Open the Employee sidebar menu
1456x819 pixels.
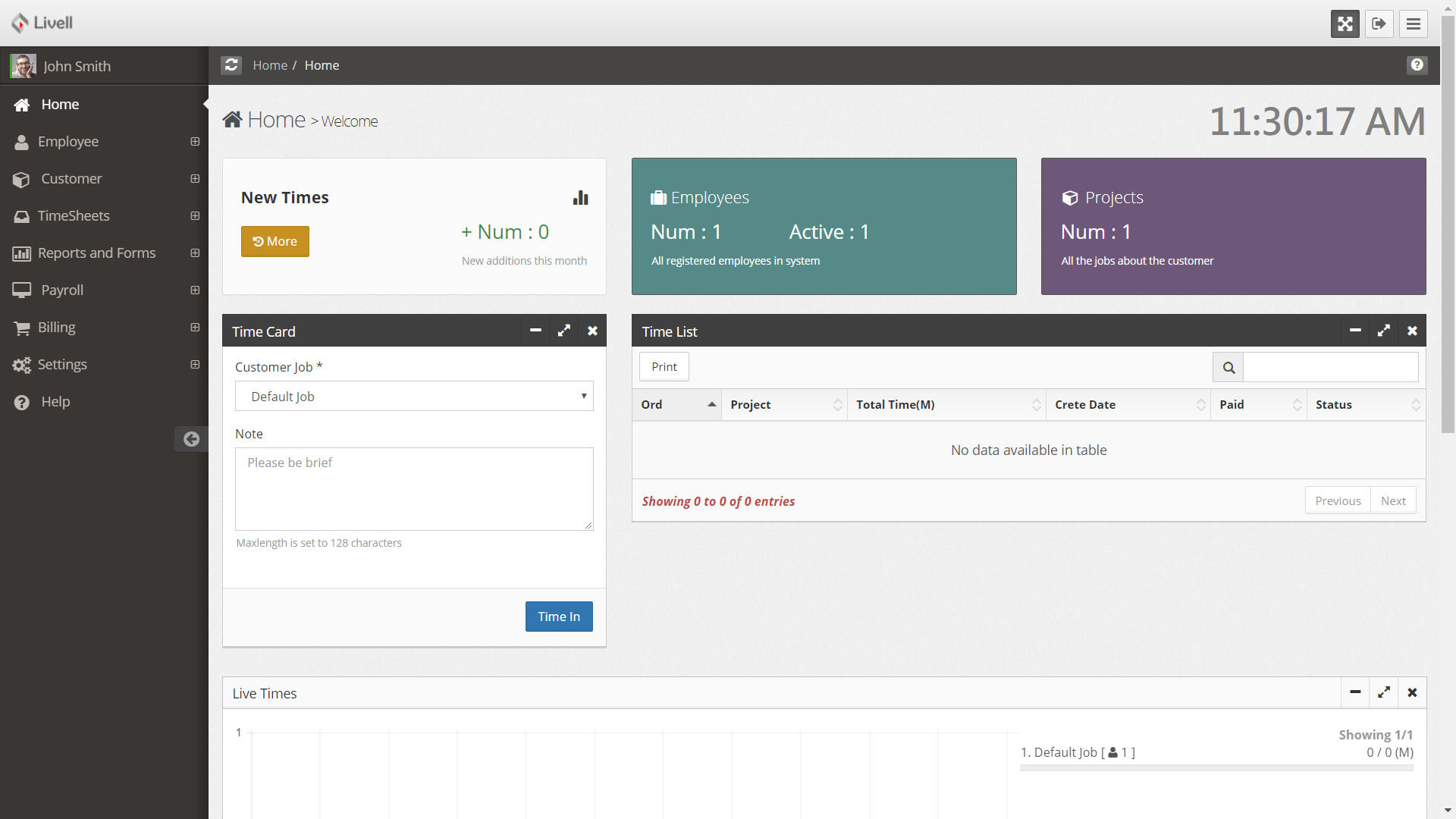tap(104, 142)
